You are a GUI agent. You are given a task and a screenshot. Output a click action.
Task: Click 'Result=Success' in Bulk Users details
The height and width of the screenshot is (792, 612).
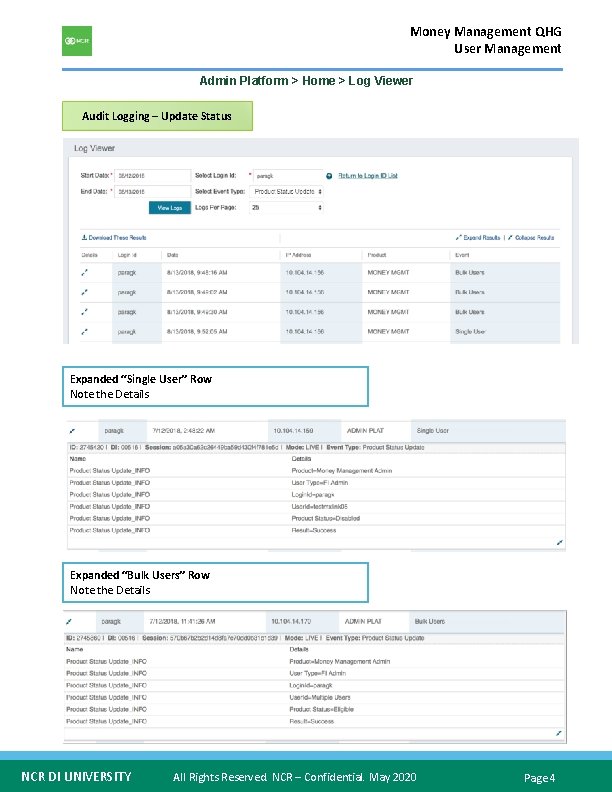click(x=312, y=721)
